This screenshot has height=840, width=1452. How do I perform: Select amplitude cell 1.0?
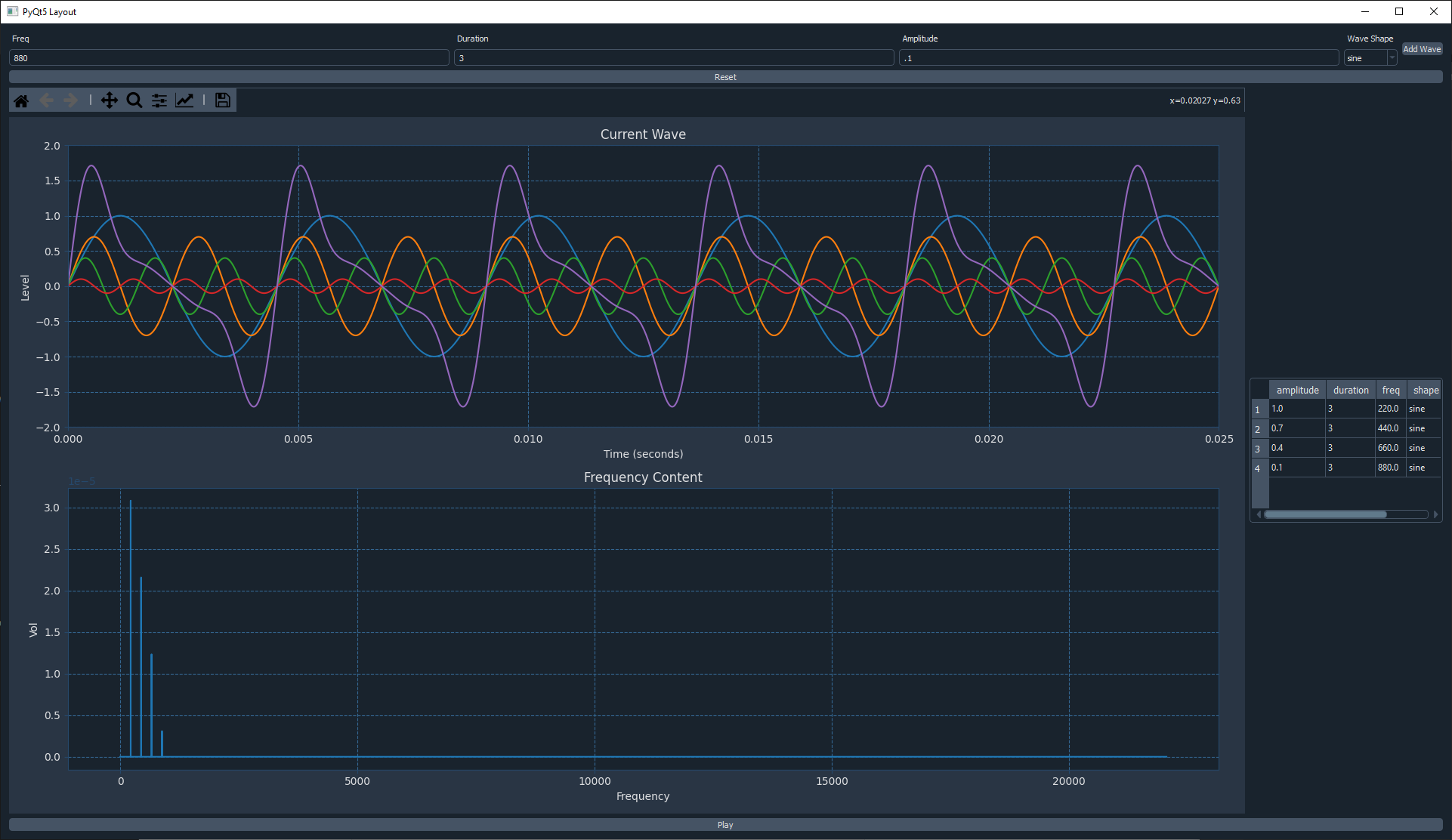click(1297, 409)
